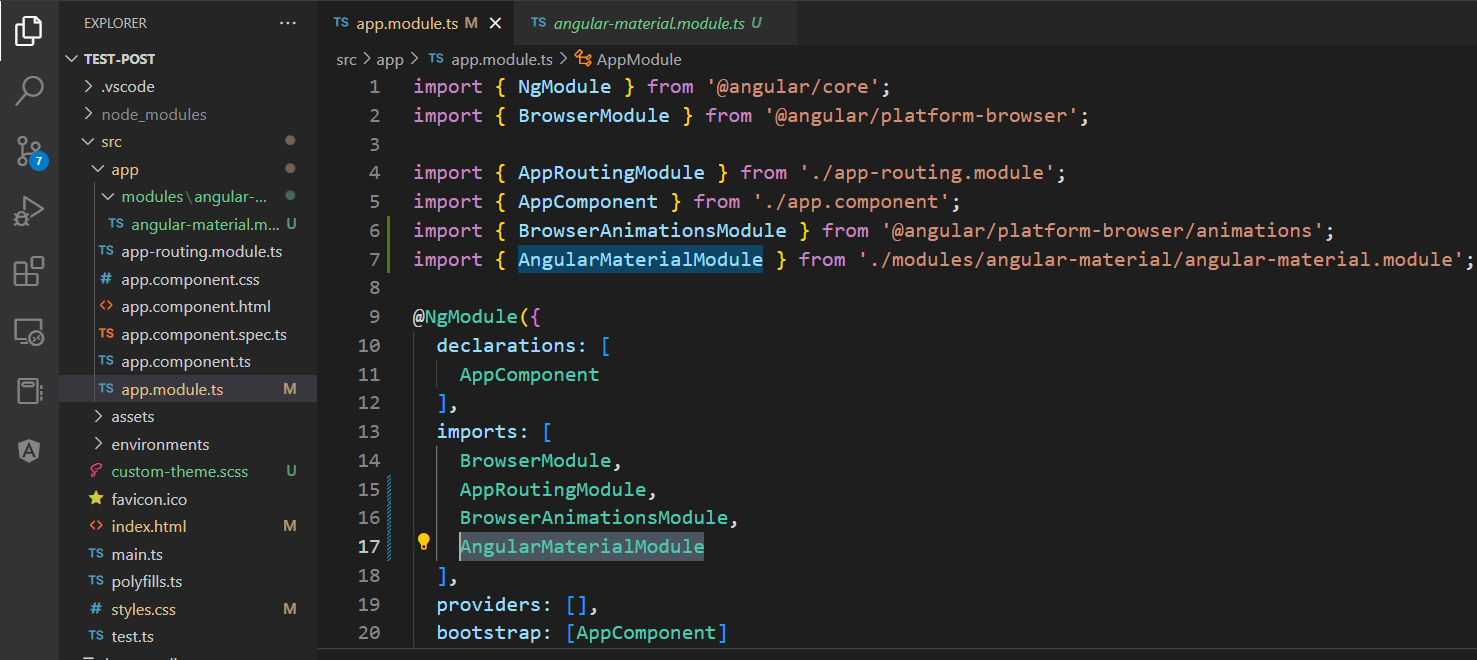Screen dimensions: 1477x660
Task: Open app.component.css file
Action: [x=188, y=279]
